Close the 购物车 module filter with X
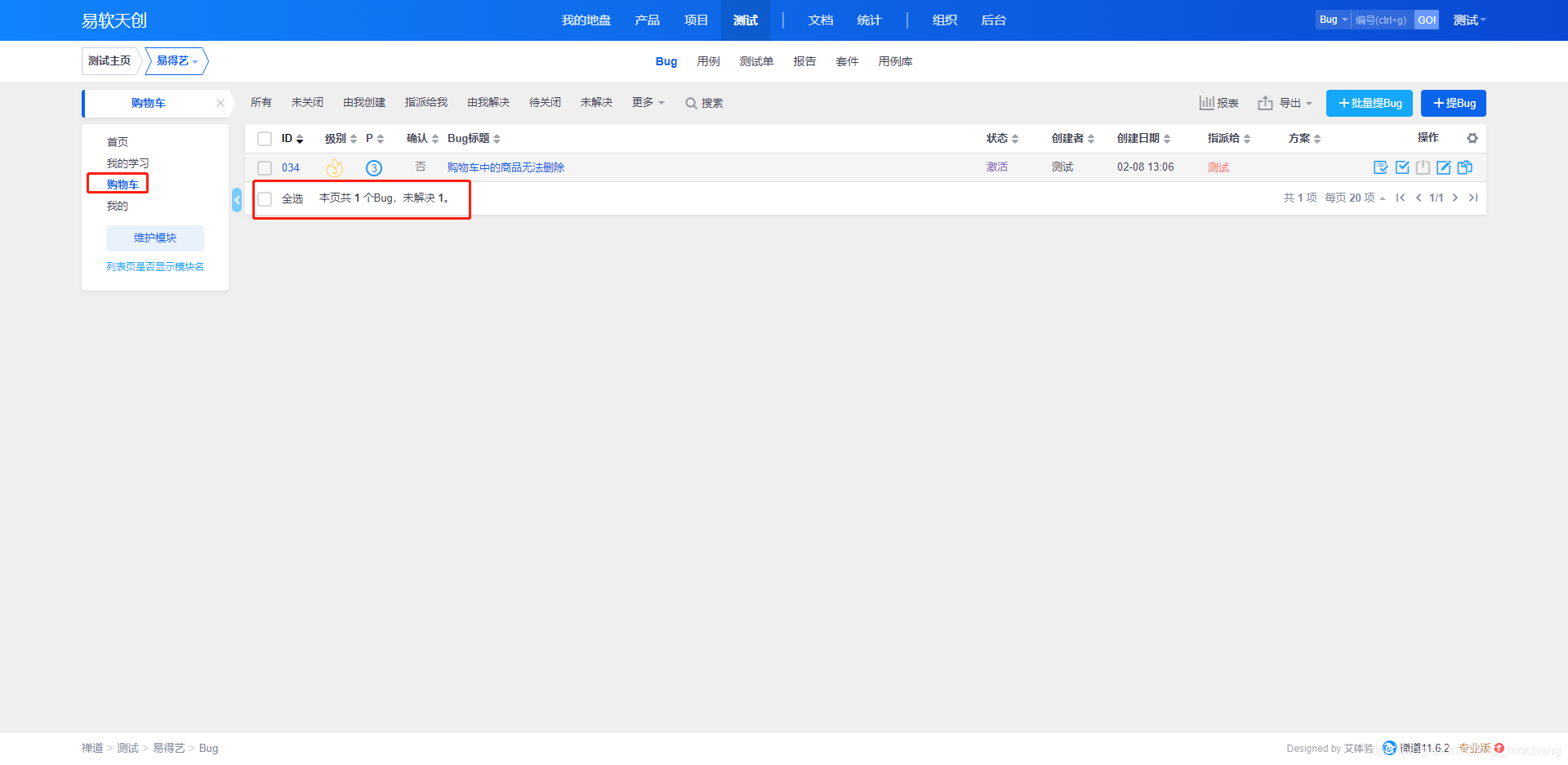1568x765 pixels. click(220, 103)
